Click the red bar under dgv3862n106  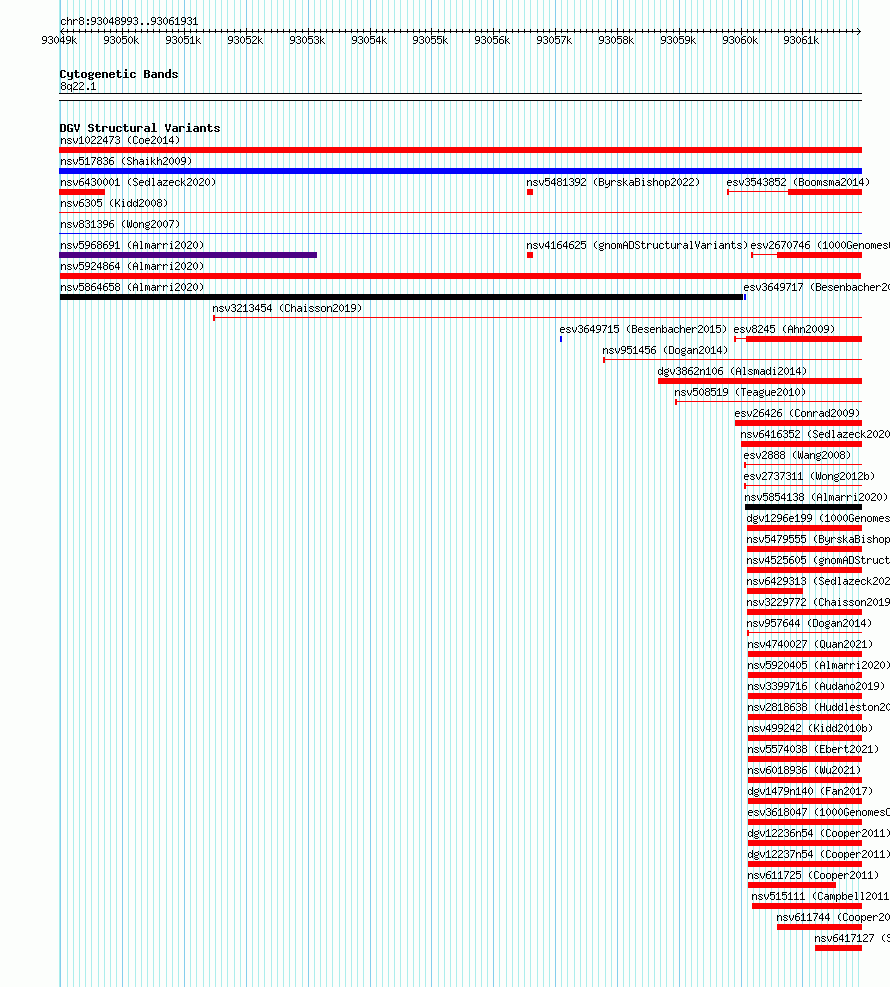760,381
